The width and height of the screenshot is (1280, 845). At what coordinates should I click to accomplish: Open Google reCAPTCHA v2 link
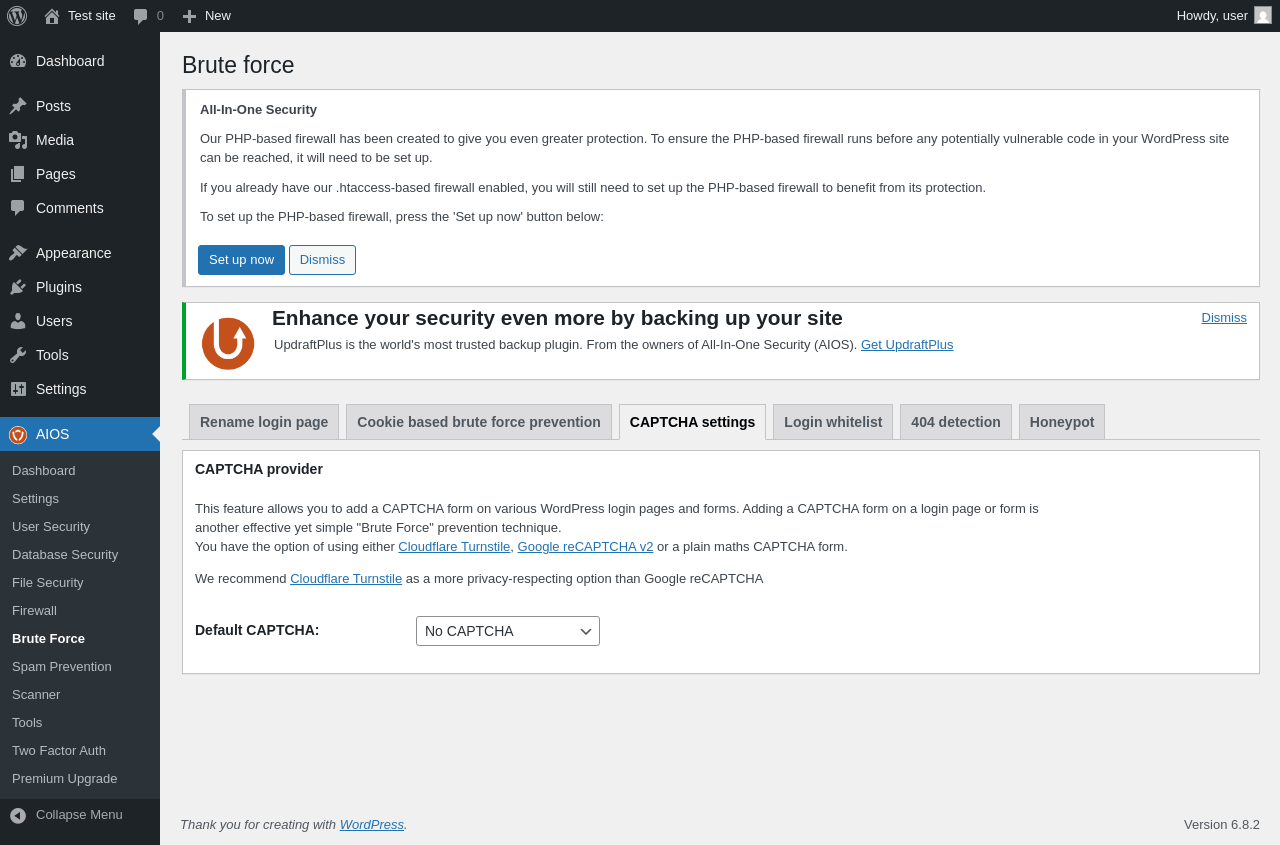point(585,547)
